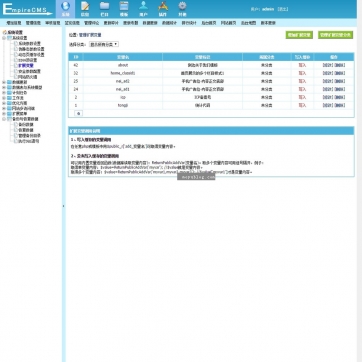Image resolution: width=362 pixels, height=362 pixels.
Task: Click the EmpireCMS logo
Action: pyautogui.click(x=27, y=9)
